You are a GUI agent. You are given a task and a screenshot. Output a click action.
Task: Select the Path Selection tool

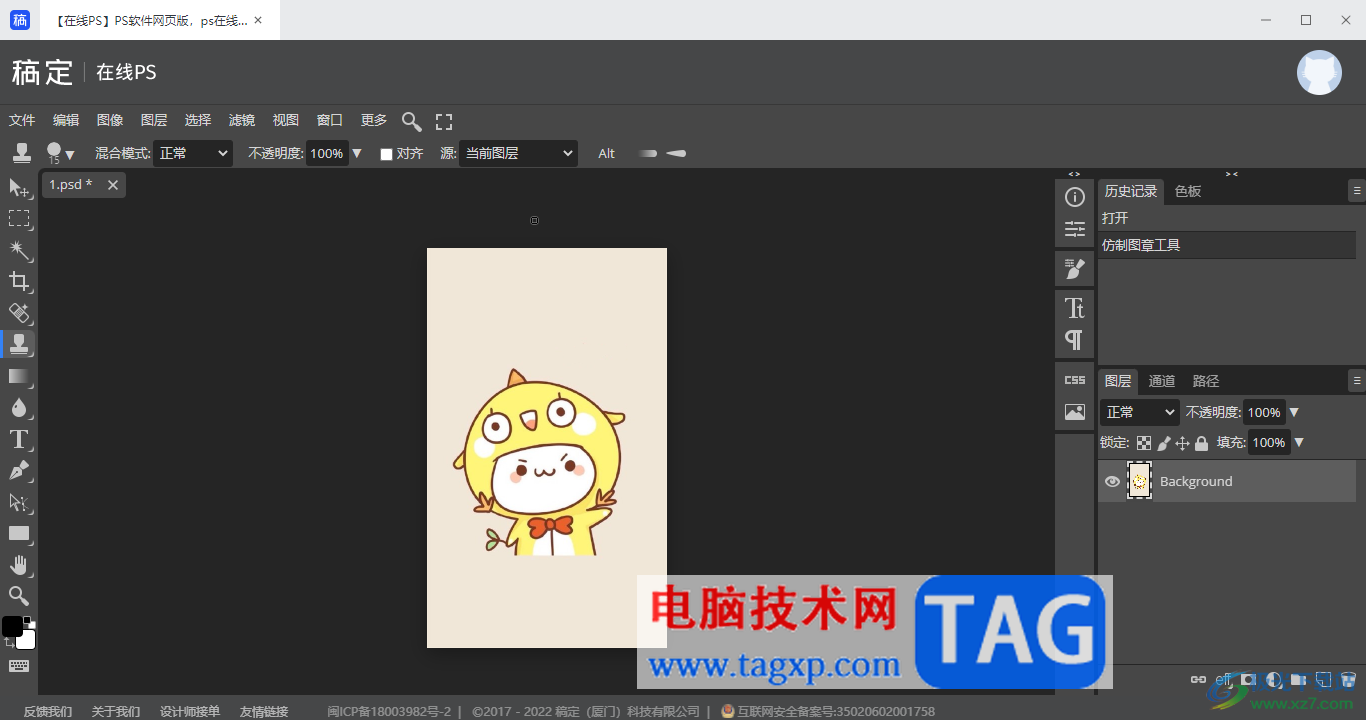(x=19, y=502)
